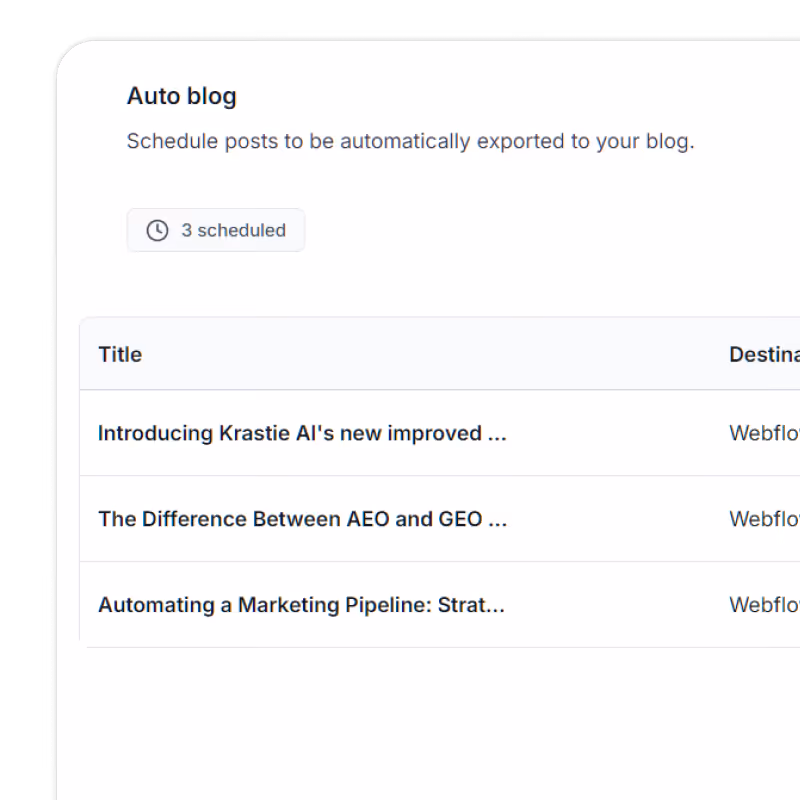
Task: Click the Webflow destination in the Krastie AI row
Action: [x=764, y=433]
